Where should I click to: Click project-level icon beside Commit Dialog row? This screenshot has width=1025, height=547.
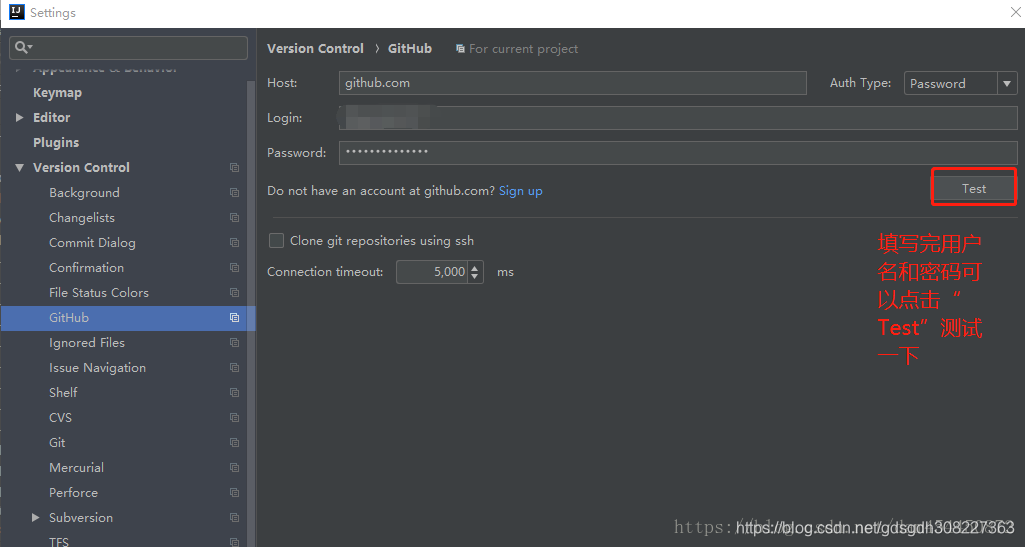coord(234,242)
